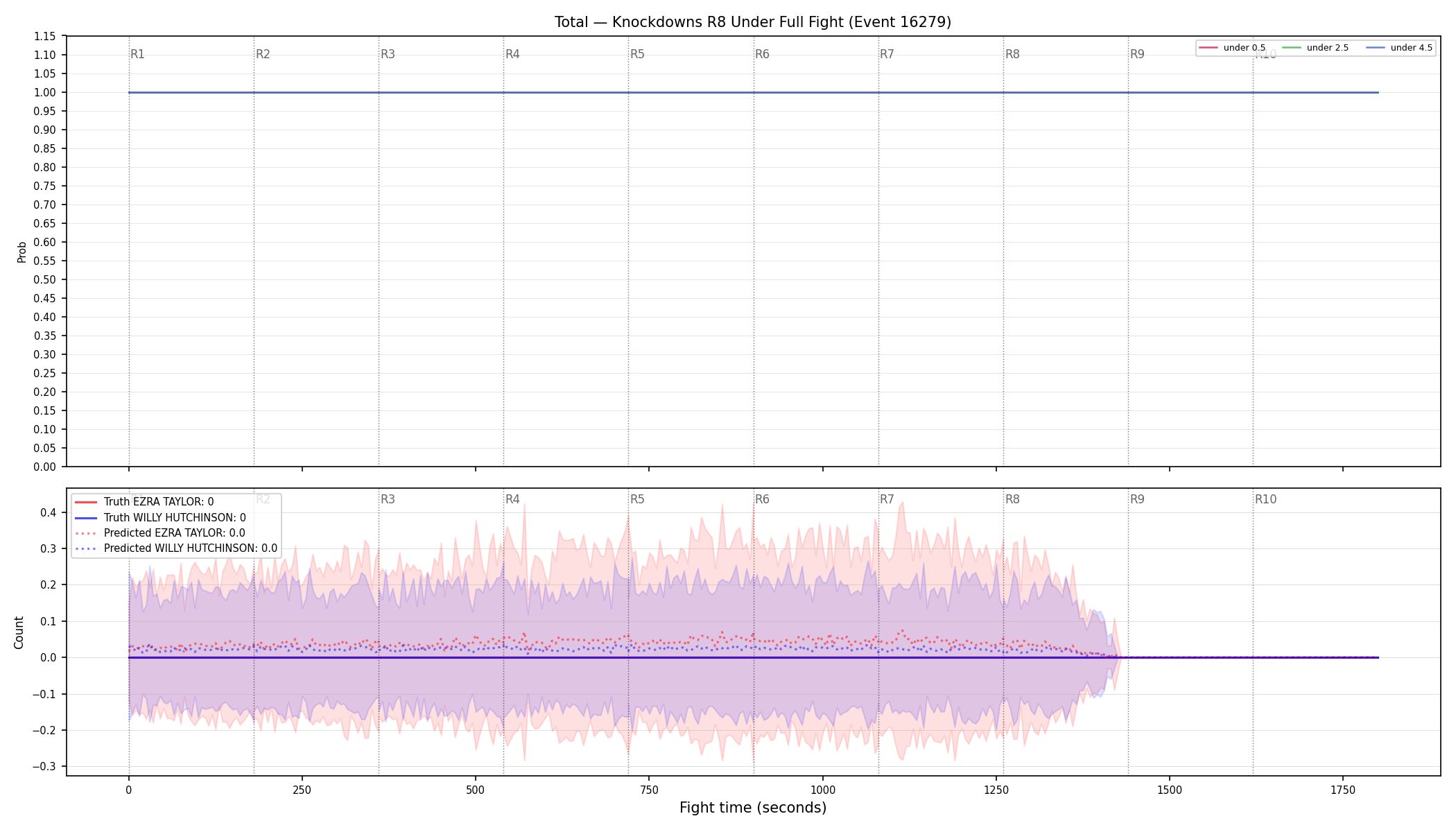Click the 1.00 tick on Prob axis

click(x=45, y=92)
